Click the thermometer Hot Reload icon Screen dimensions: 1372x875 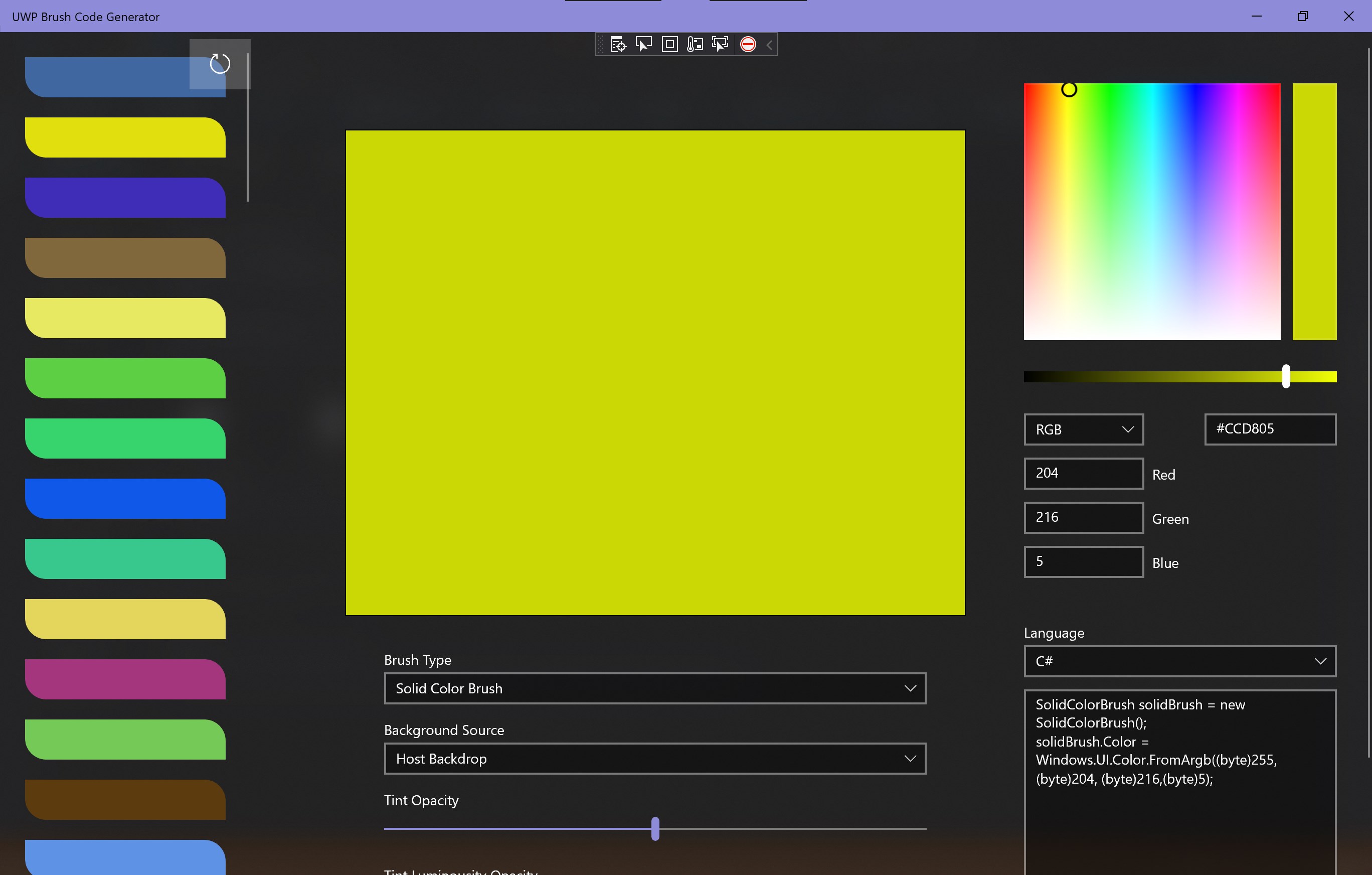pyautogui.click(x=695, y=45)
